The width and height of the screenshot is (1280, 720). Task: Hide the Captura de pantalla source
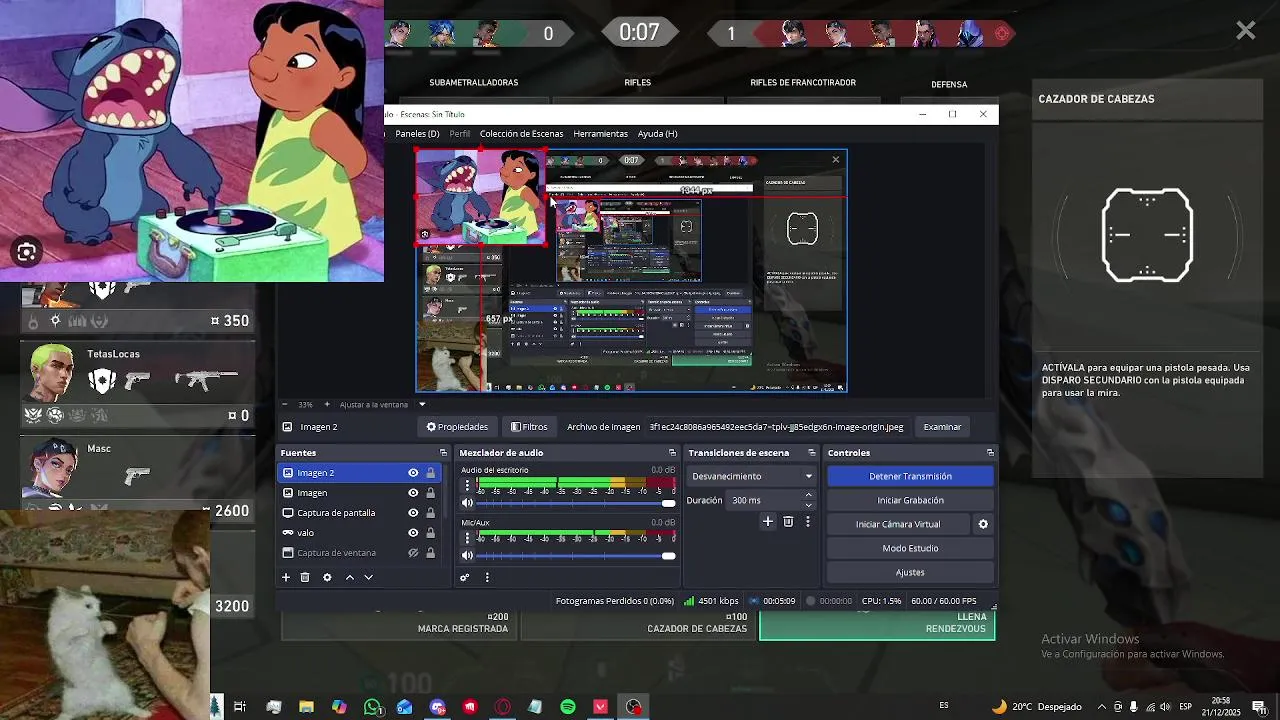pos(413,513)
